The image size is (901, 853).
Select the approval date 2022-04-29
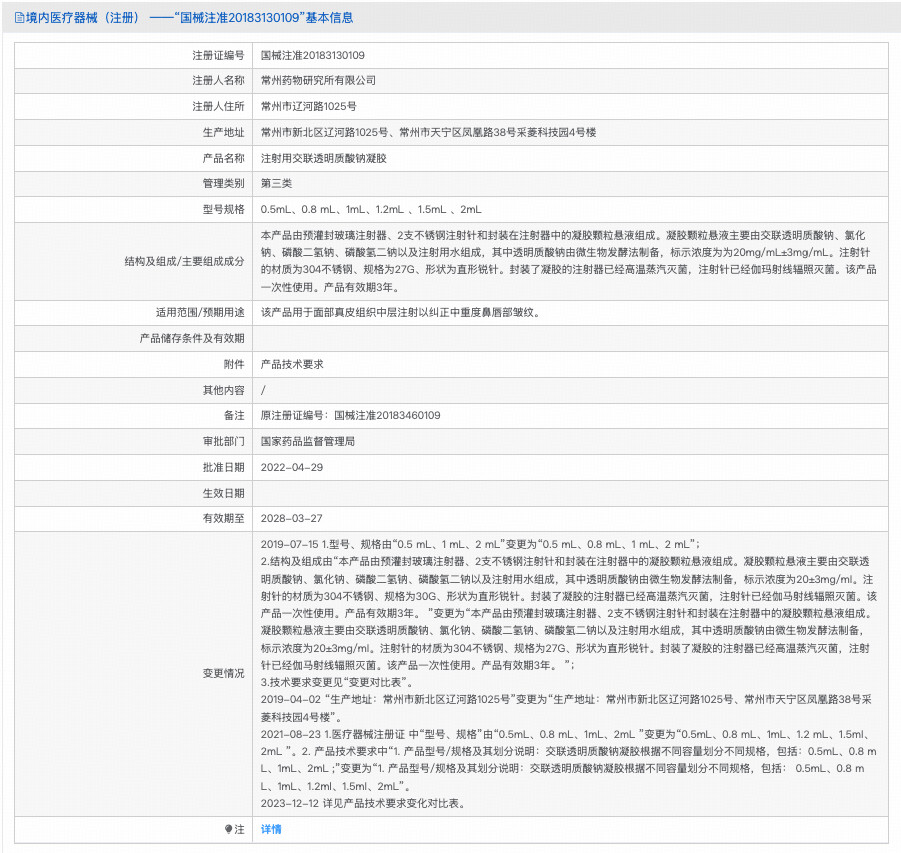[x=292, y=467]
